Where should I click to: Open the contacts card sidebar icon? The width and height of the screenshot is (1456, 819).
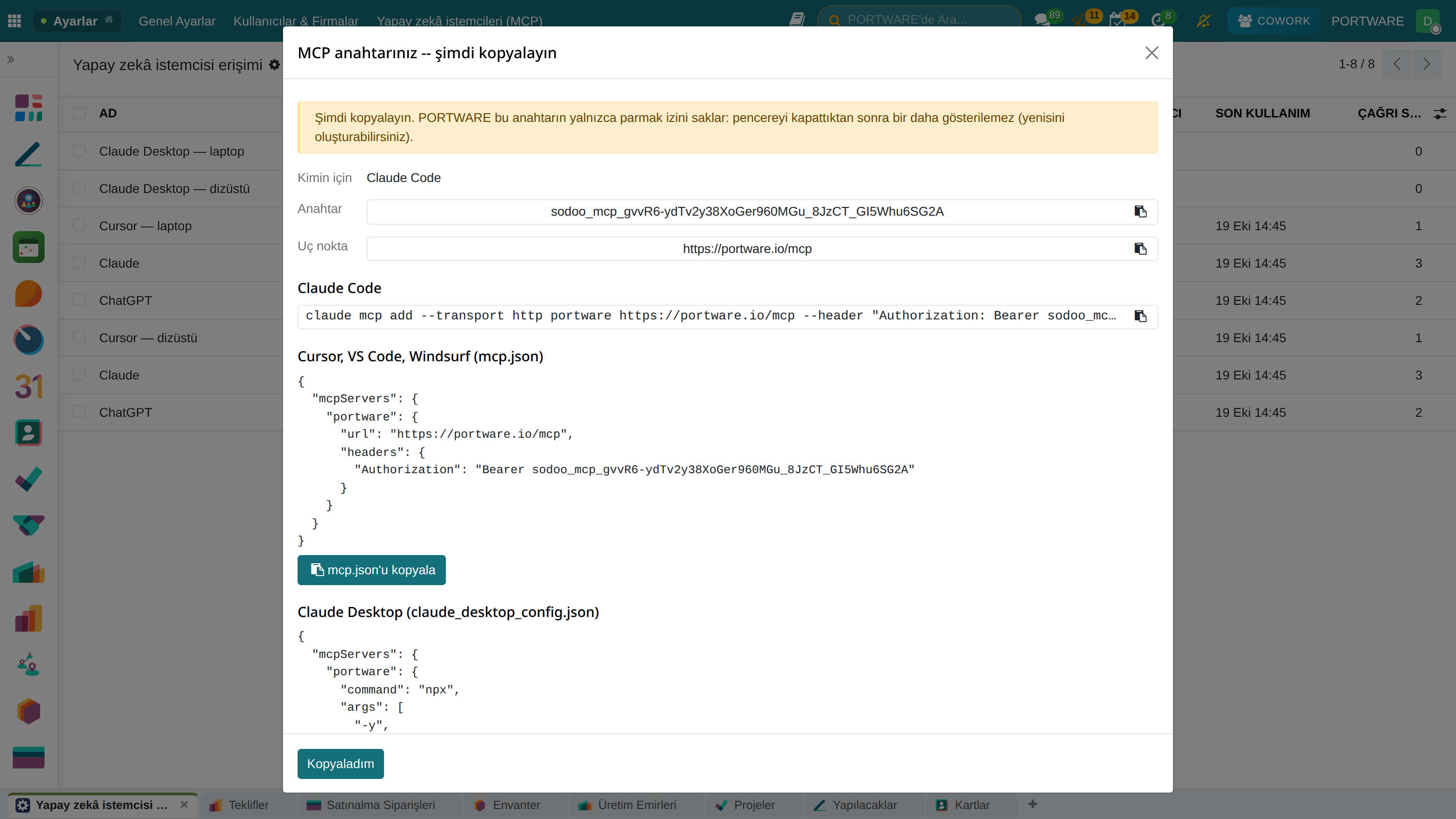coord(28,433)
